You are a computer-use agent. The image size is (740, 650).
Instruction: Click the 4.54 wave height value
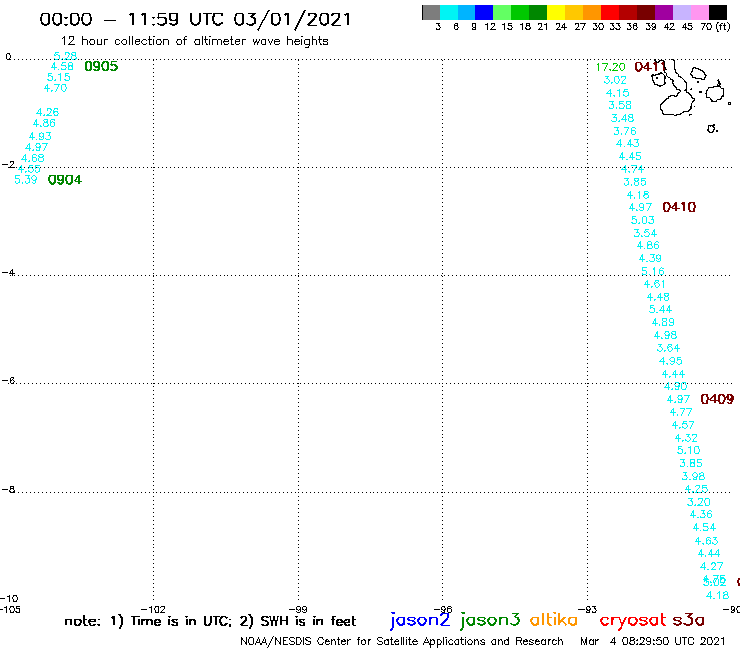click(704, 527)
